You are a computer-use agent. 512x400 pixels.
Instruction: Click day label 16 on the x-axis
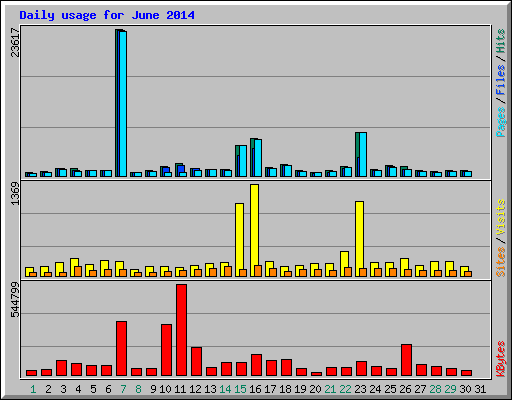(x=255, y=389)
